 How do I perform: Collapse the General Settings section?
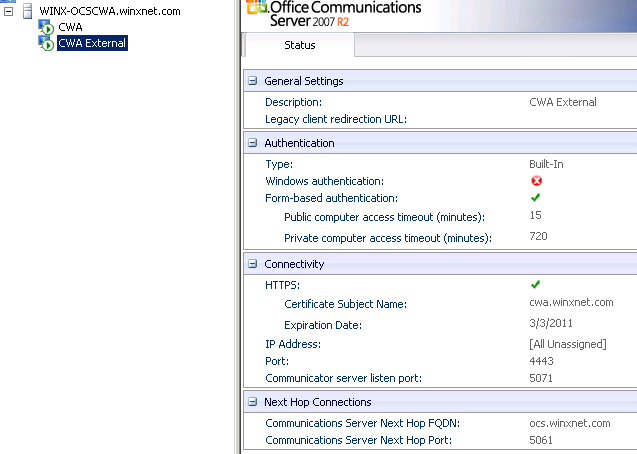pyautogui.click(x=253, y=81)
